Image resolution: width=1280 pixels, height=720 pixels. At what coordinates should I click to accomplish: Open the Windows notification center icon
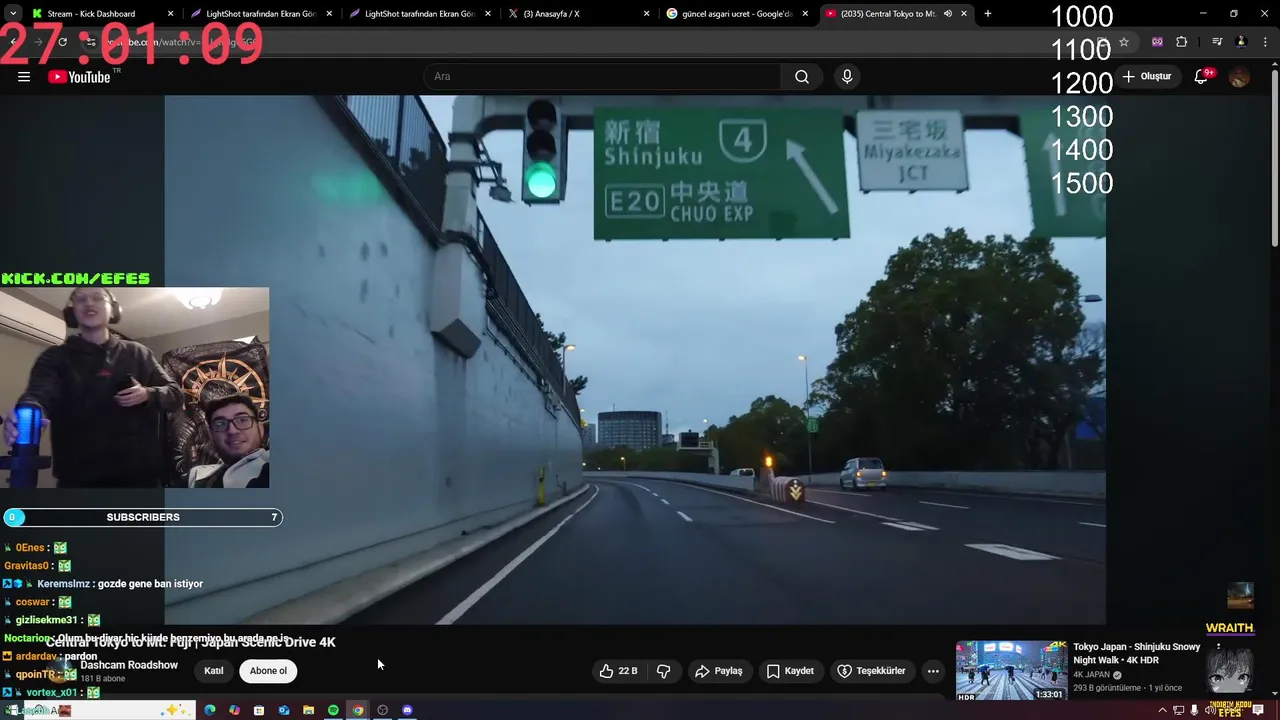[x=1259, y=710]
